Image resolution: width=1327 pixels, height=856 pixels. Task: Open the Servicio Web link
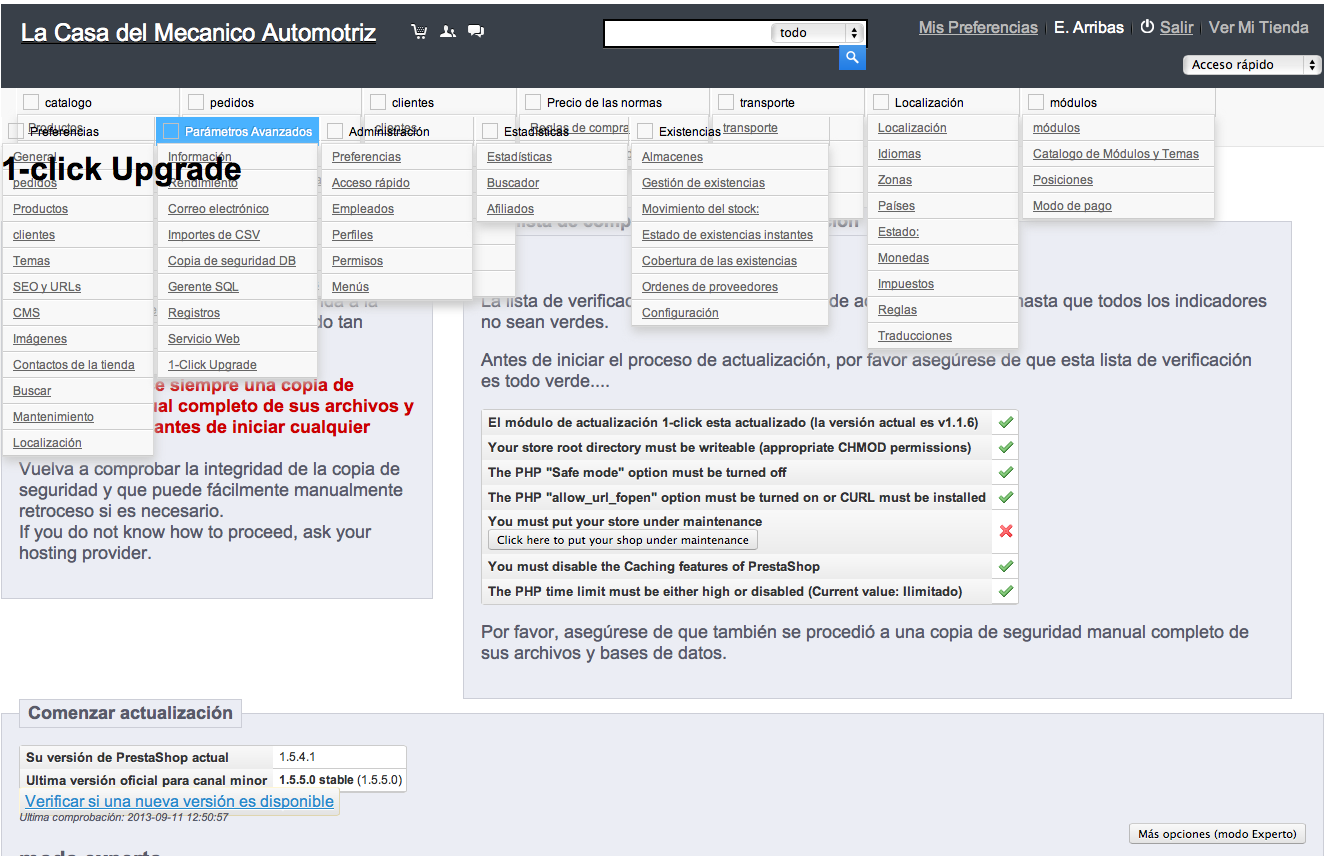tap(204, 339)
